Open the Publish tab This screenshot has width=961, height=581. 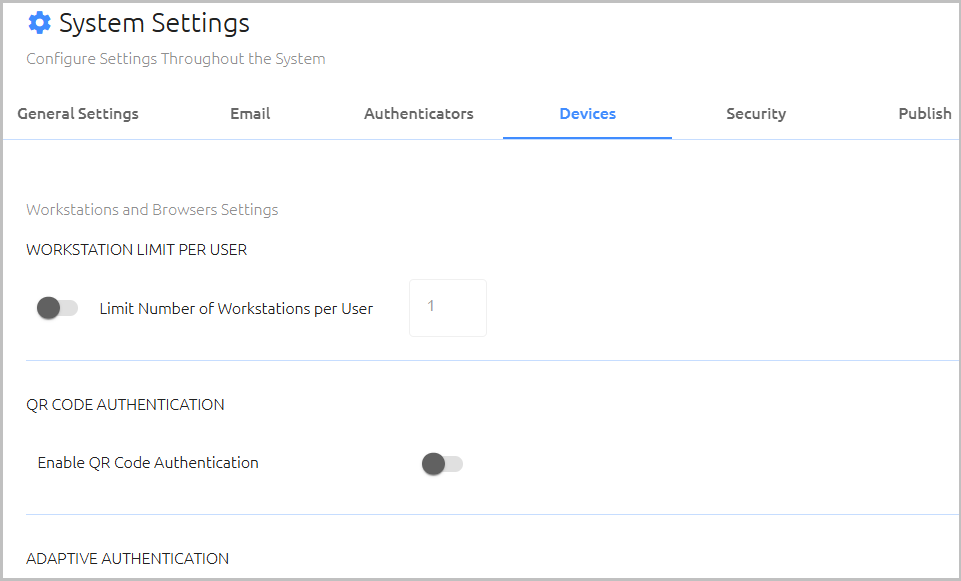pos(925,113)
